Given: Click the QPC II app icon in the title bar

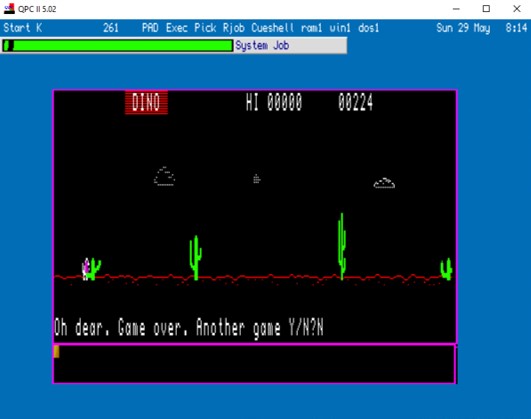Looking at the screenshot, I should [9, 9].
